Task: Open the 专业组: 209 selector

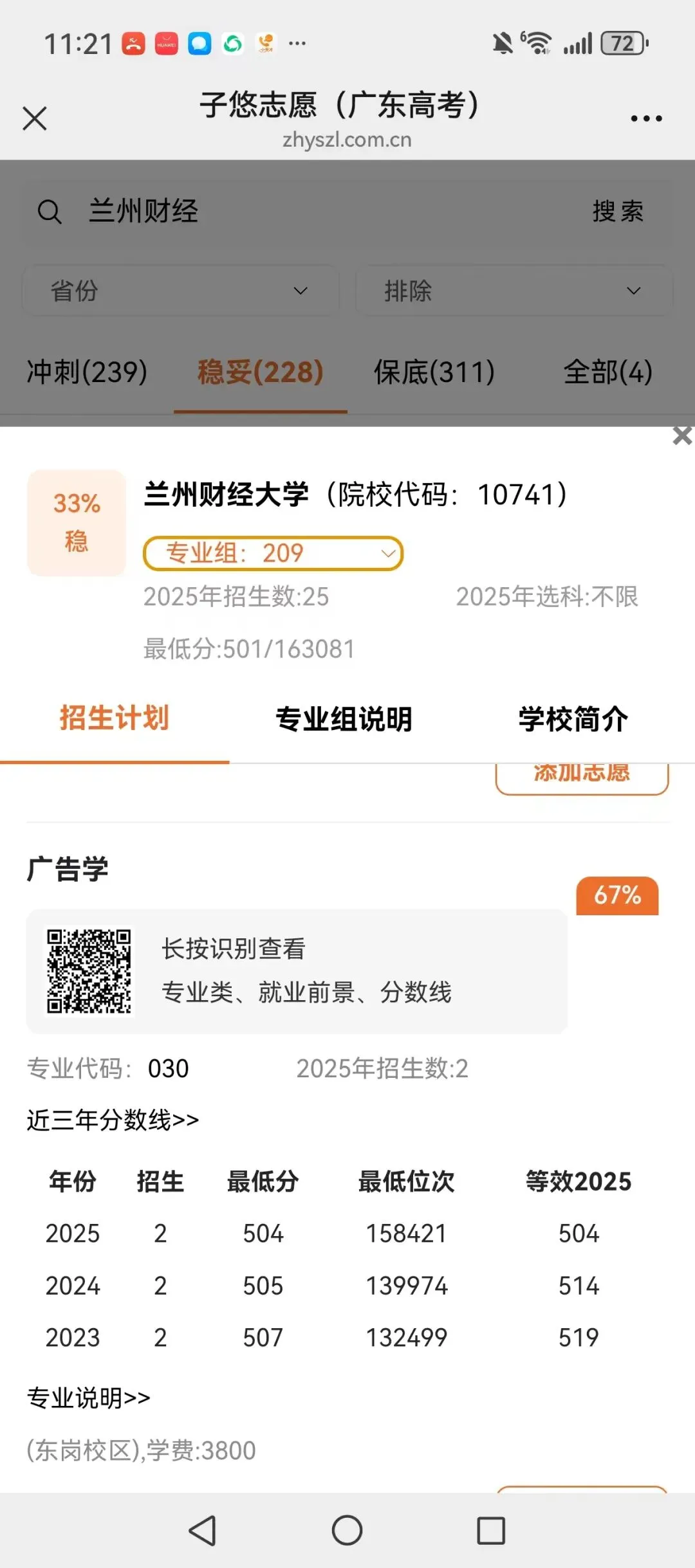Action: [x=273, y=553]
